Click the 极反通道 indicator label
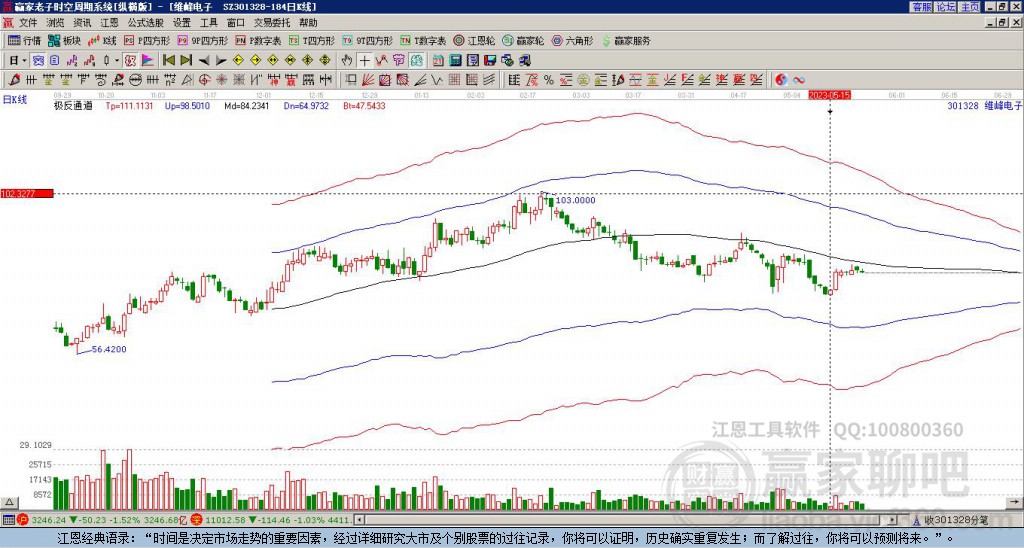 (73, 105)
